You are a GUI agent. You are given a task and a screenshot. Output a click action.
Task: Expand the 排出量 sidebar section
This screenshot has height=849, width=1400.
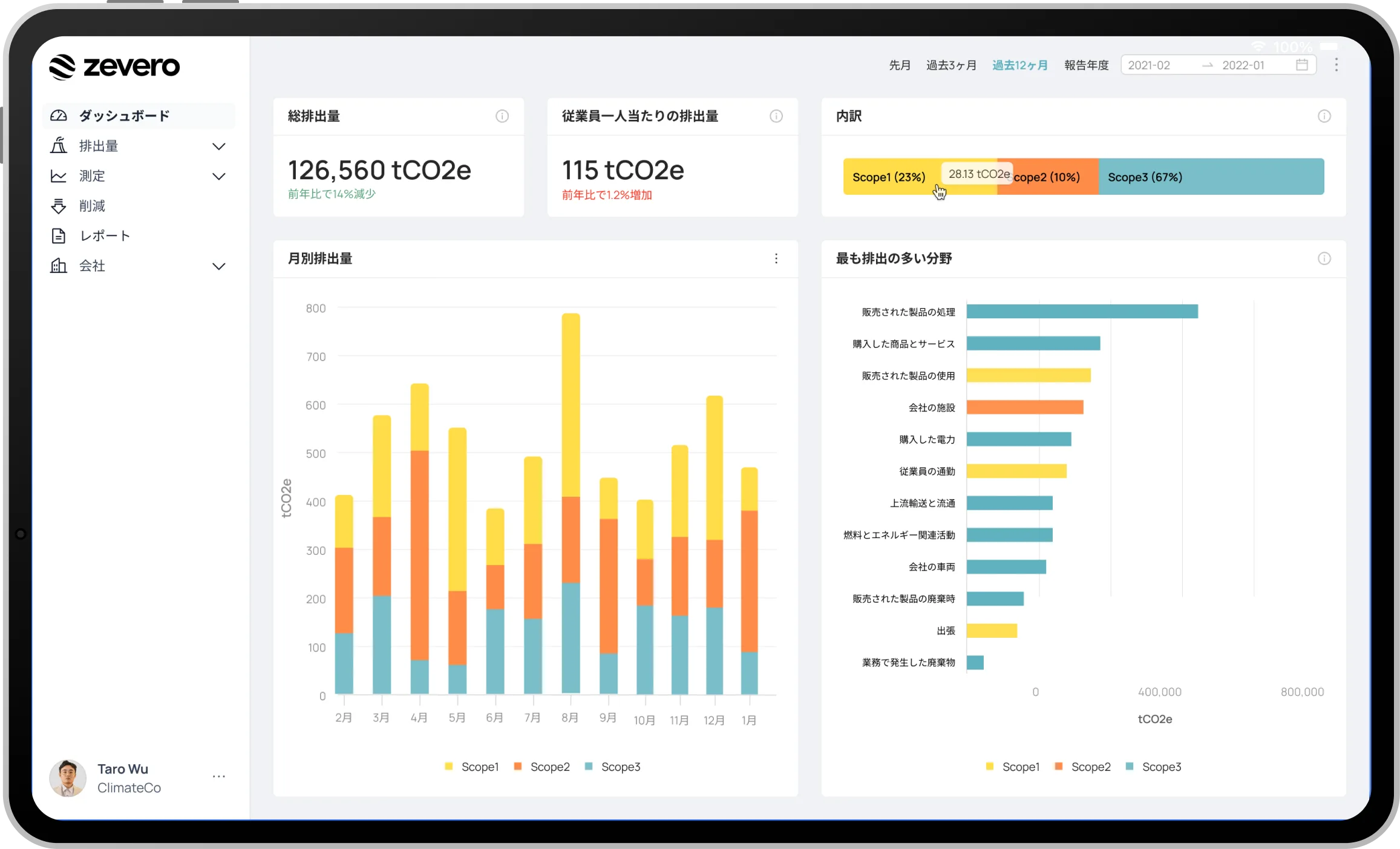219,146
